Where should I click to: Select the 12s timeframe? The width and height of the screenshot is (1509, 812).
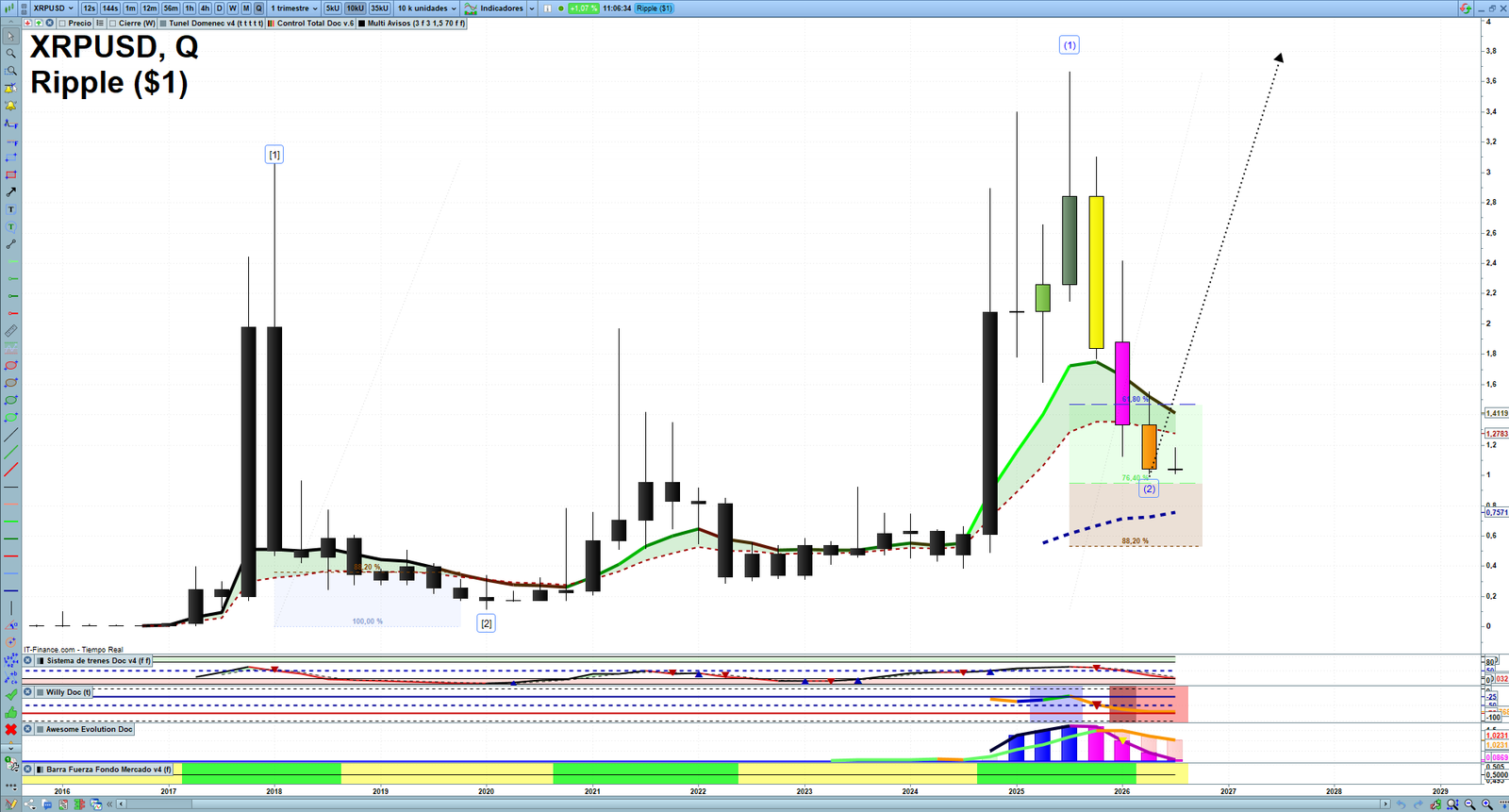coord(89,8)
